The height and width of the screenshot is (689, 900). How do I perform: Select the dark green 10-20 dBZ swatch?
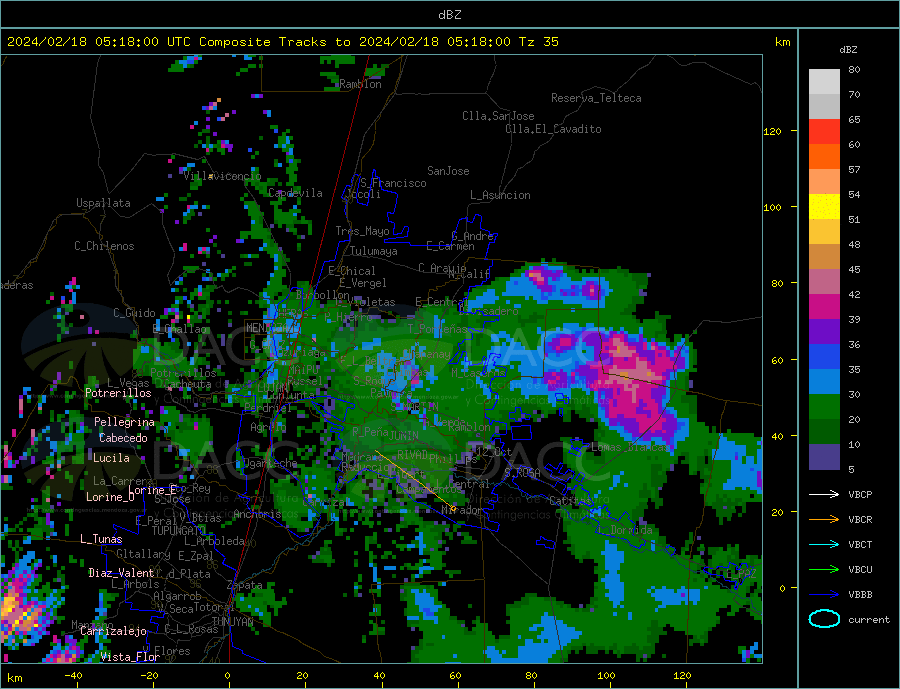tap(824, 431)
